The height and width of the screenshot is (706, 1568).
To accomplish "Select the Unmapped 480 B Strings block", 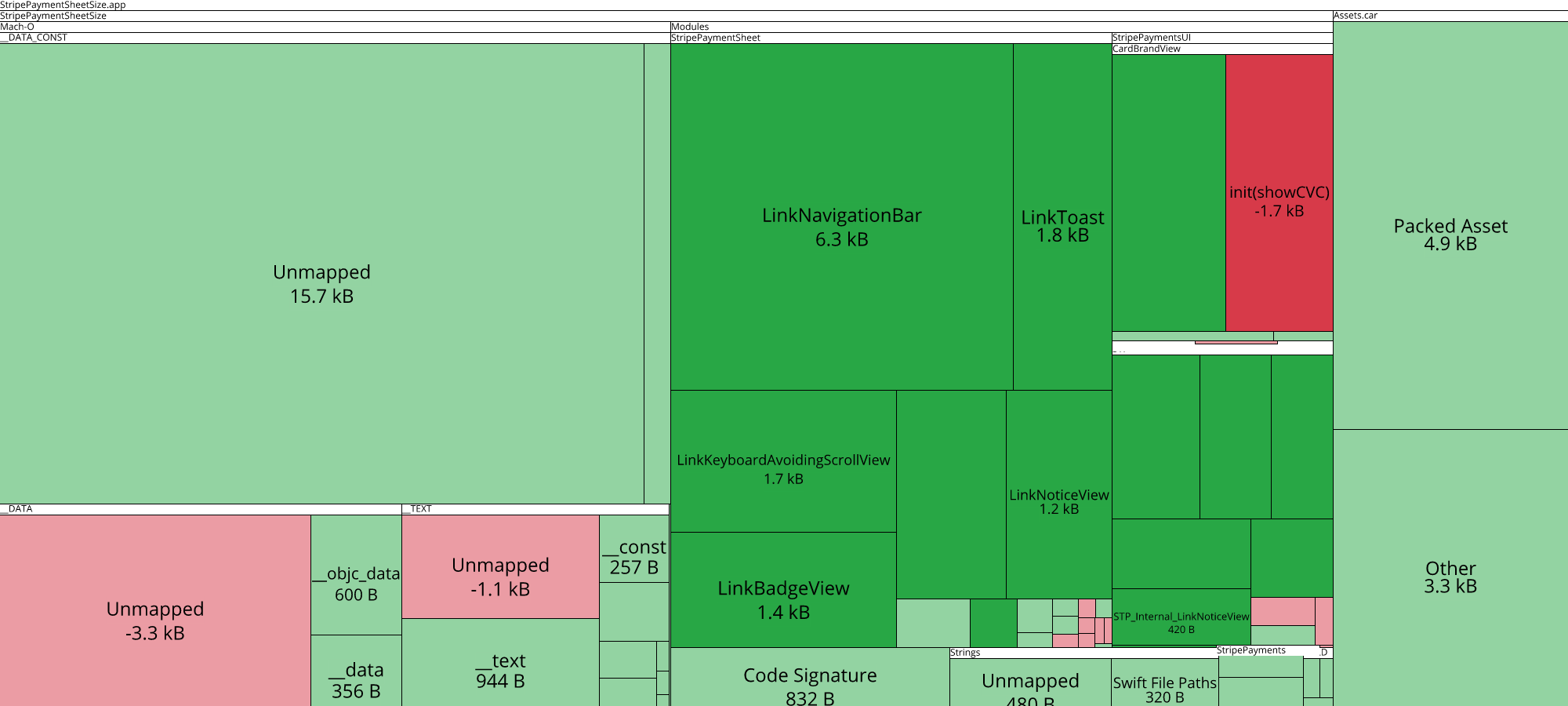I will (1030, 682).
